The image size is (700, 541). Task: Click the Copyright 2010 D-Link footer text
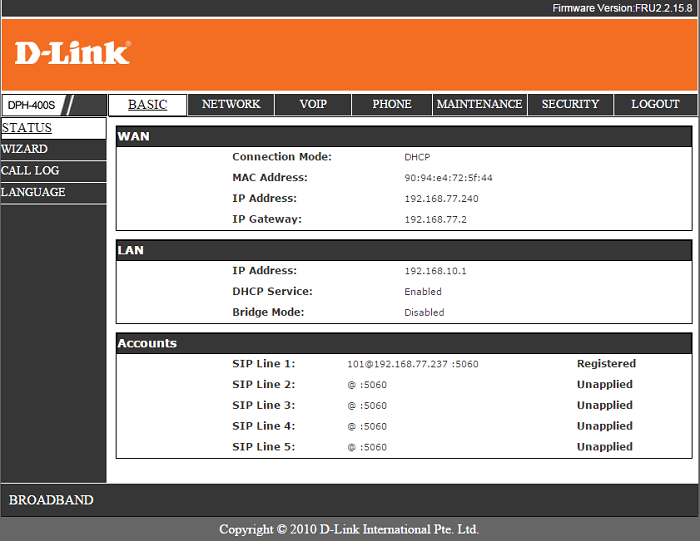point(349,529)
